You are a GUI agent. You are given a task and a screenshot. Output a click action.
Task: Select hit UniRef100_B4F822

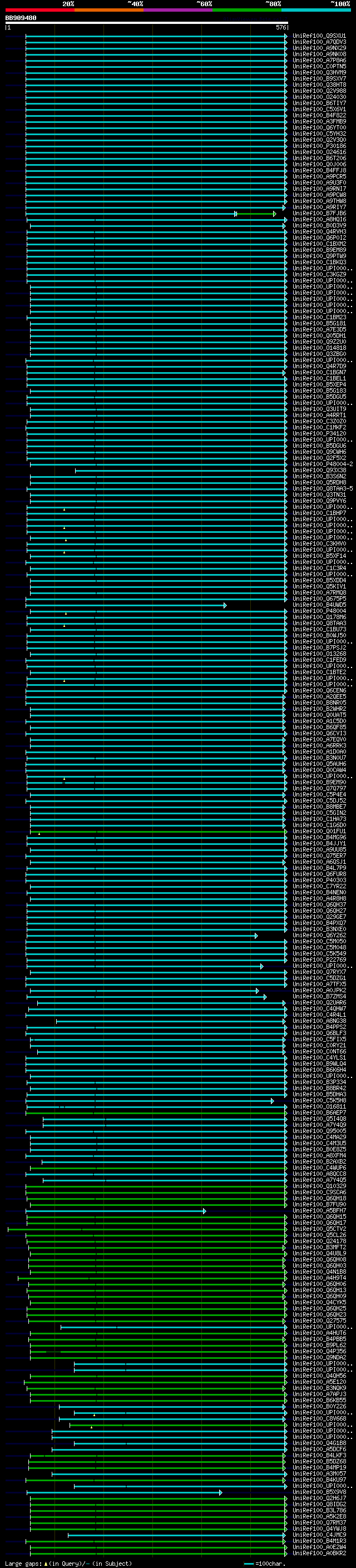coord(319,116)
